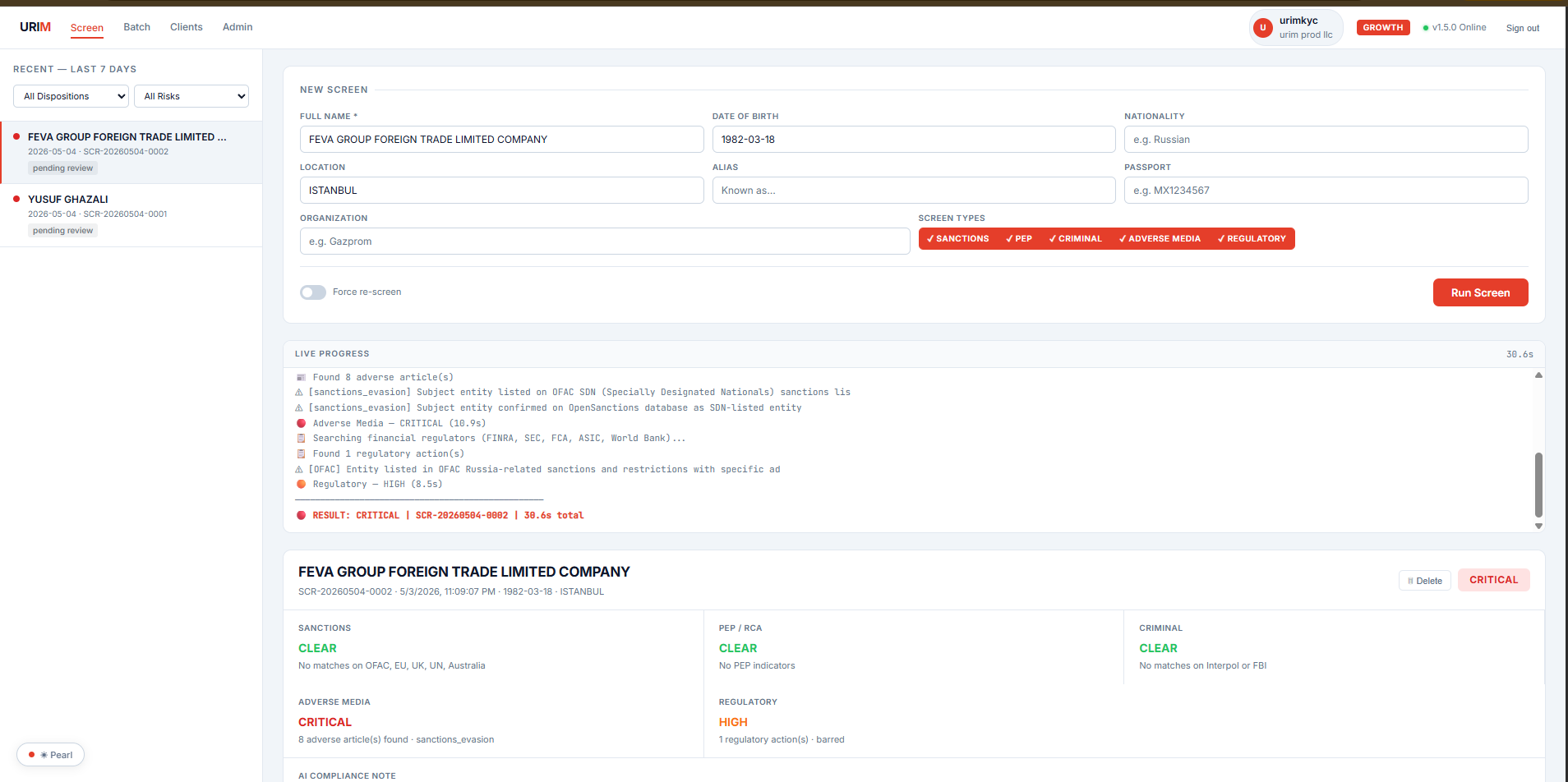Toggle the SANCTIONS screen type

(x=957, y=238)
